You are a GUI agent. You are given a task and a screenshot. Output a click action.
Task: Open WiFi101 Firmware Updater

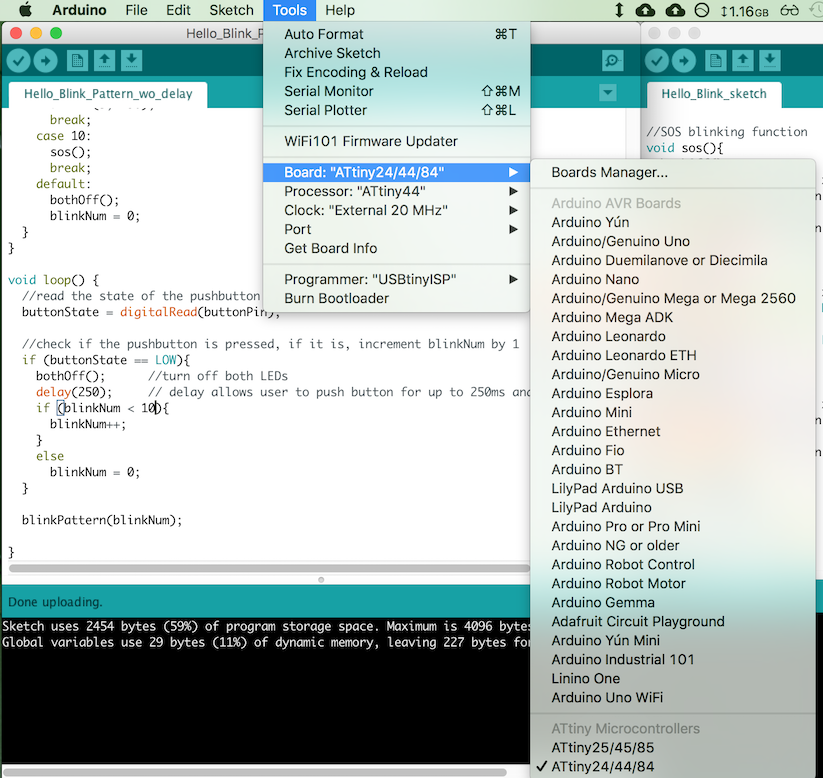pyautogui.click(x=396, y=141)
